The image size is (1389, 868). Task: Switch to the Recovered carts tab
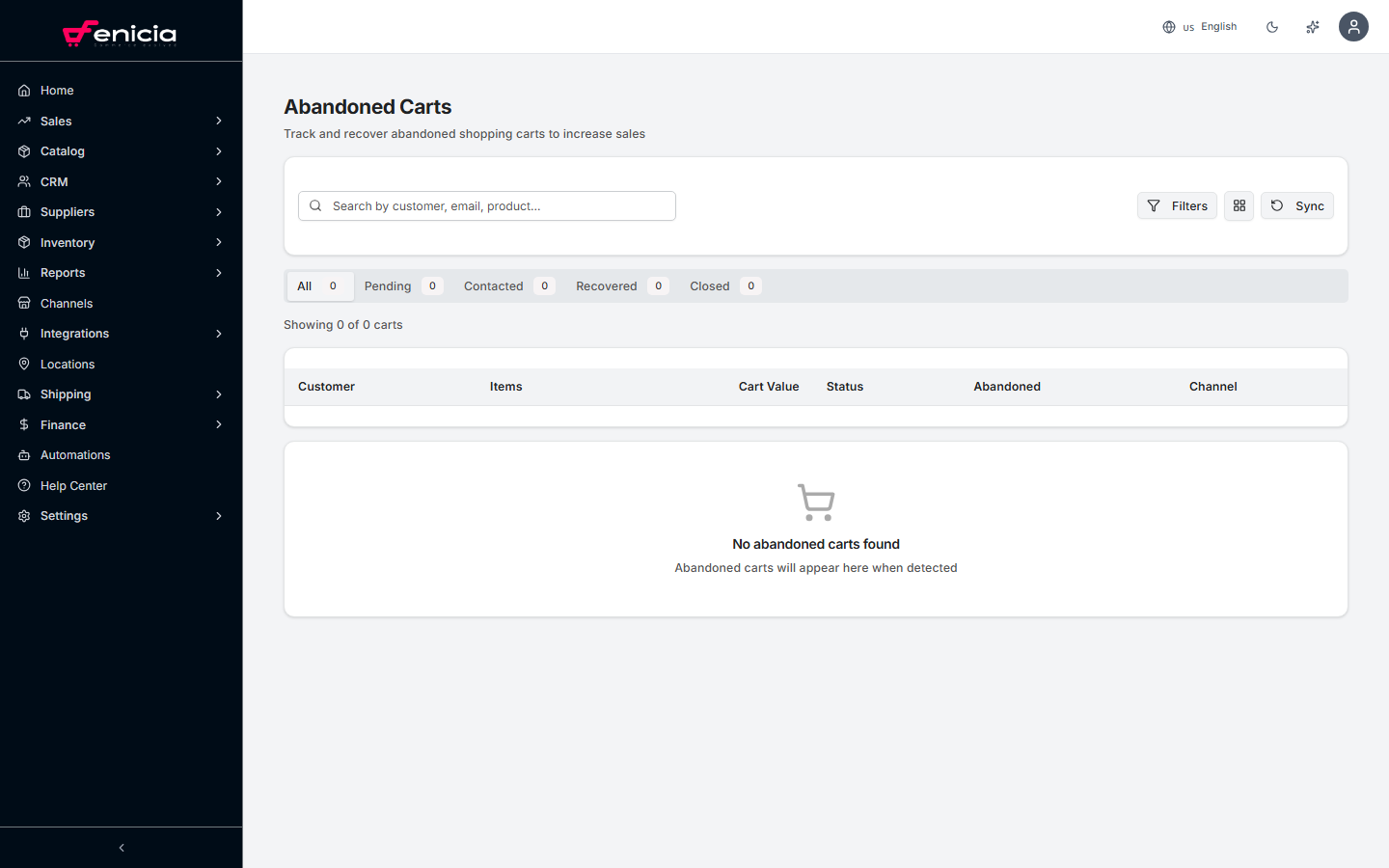607,285
